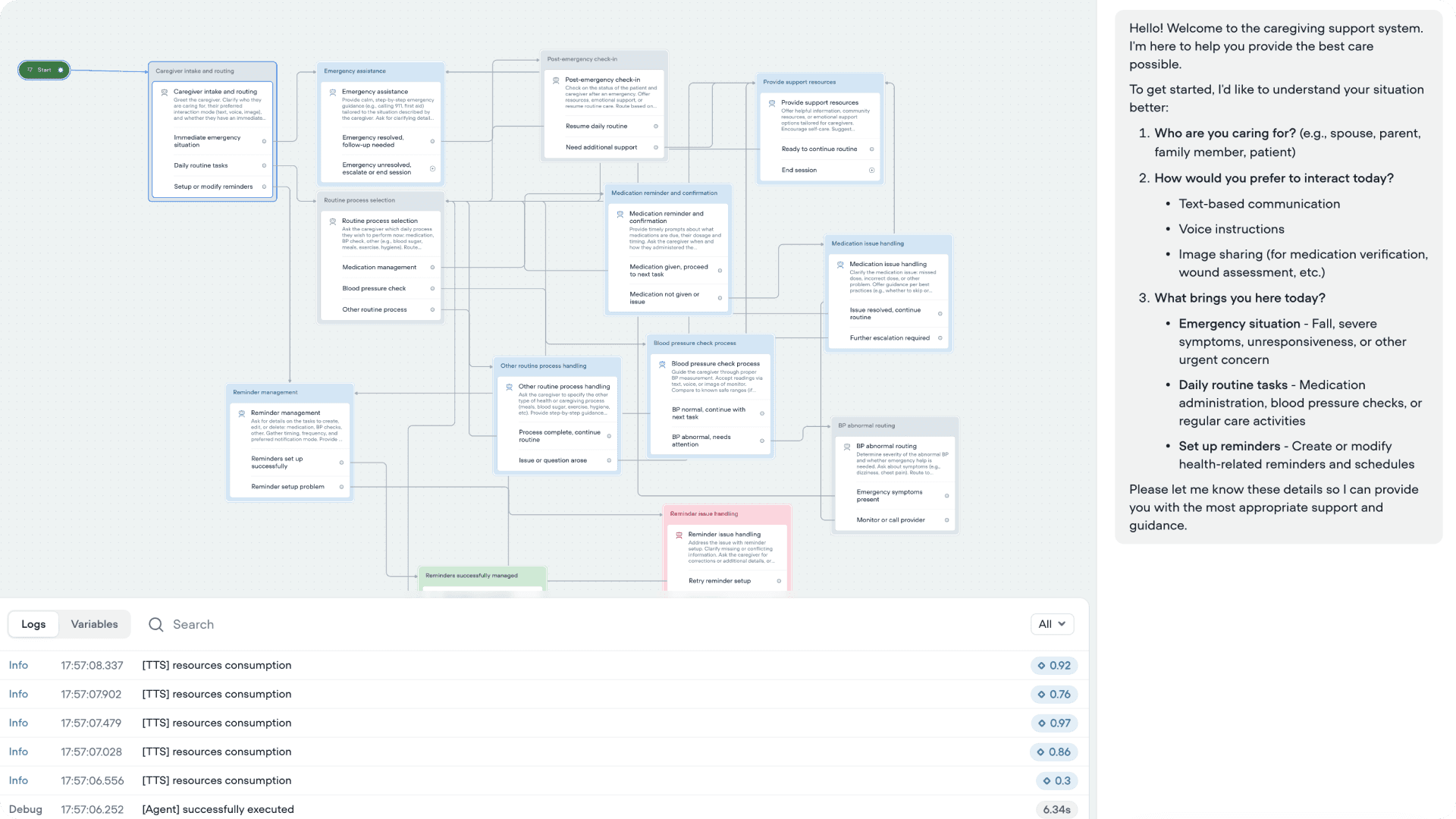Click the Daily routine tasks output port
The height and width of the screenshot is (819, 1456).
click(264, 165)
